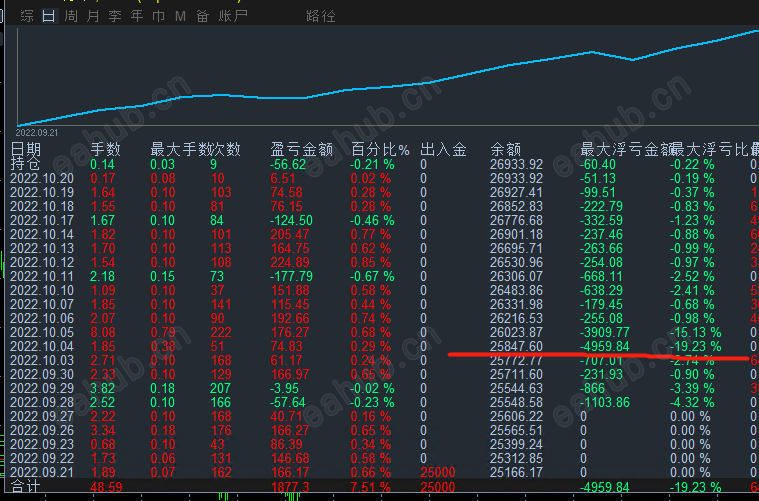Click the -1103.86 floating loss cell
Screen dimensions: 759x501
coord(605,402)
